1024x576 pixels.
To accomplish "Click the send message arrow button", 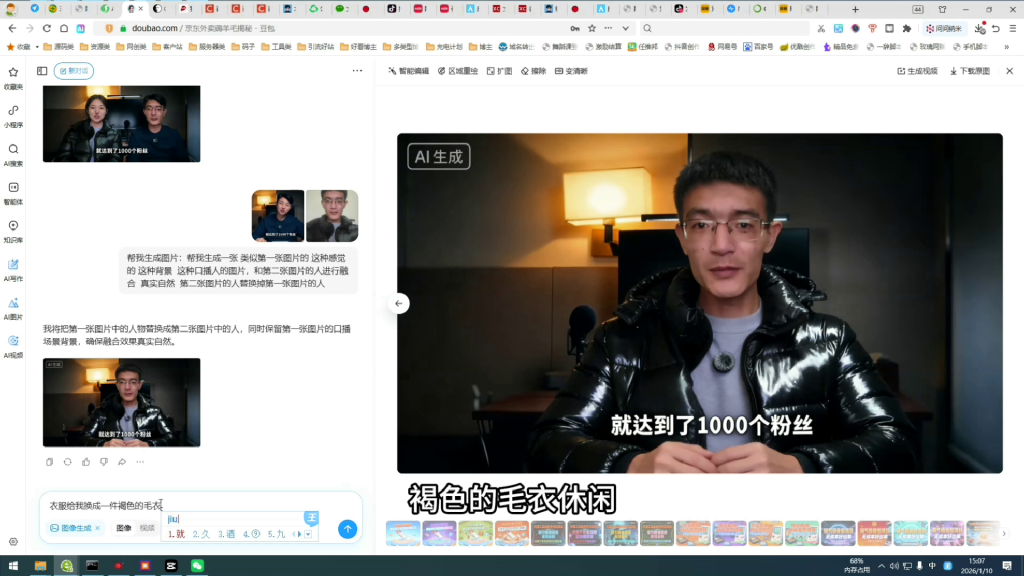I will (x=347, y=529).
